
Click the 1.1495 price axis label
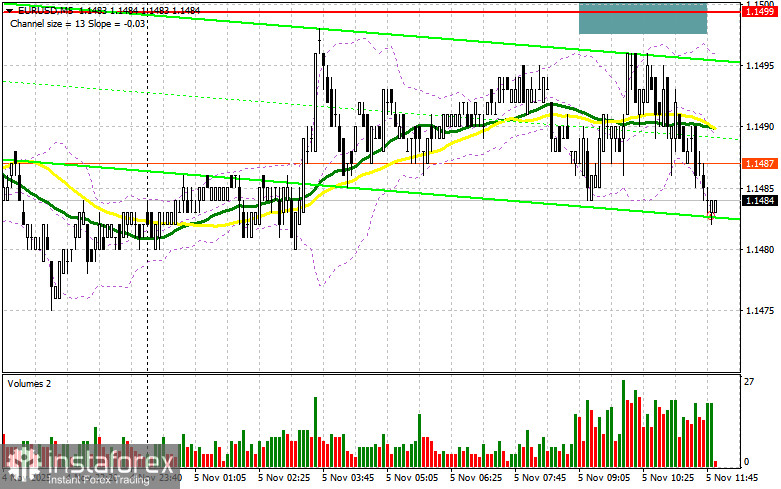(760, 66)
